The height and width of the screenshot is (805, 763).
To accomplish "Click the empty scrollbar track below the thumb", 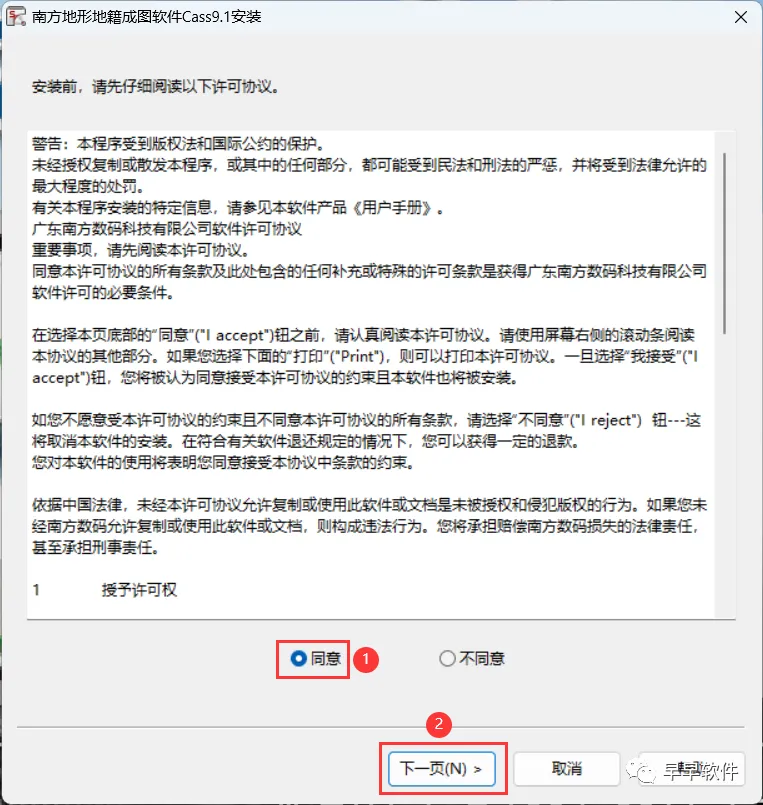I will tap(724, 475).
